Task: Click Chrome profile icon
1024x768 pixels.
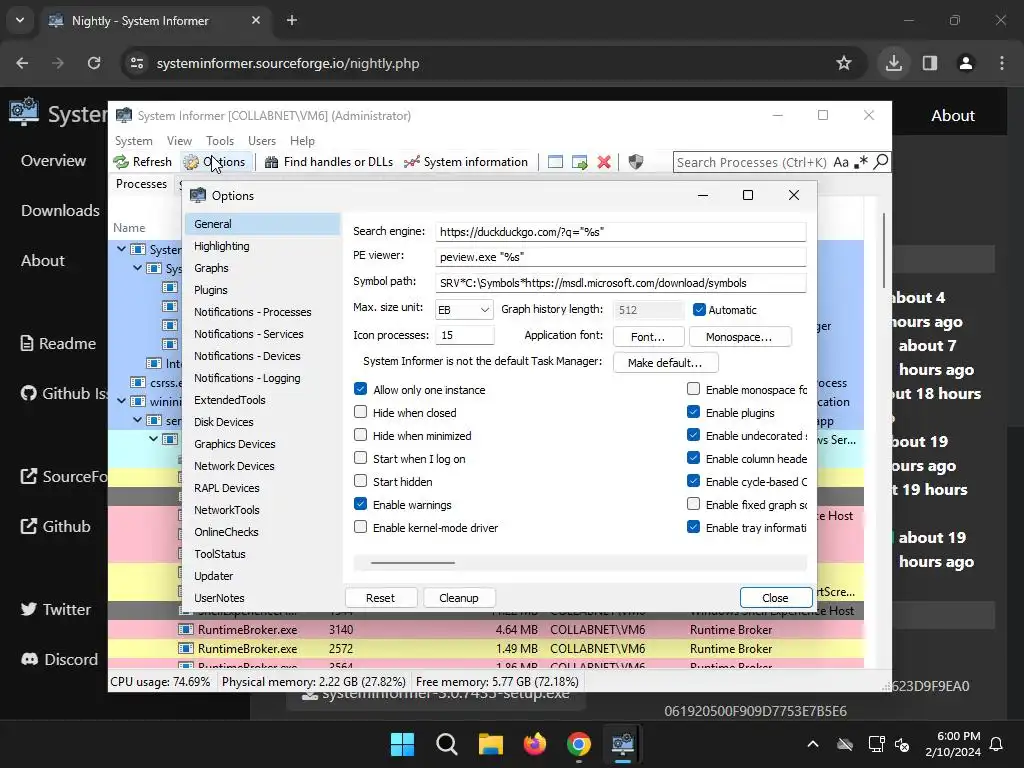Action: [x=966, y=63]
